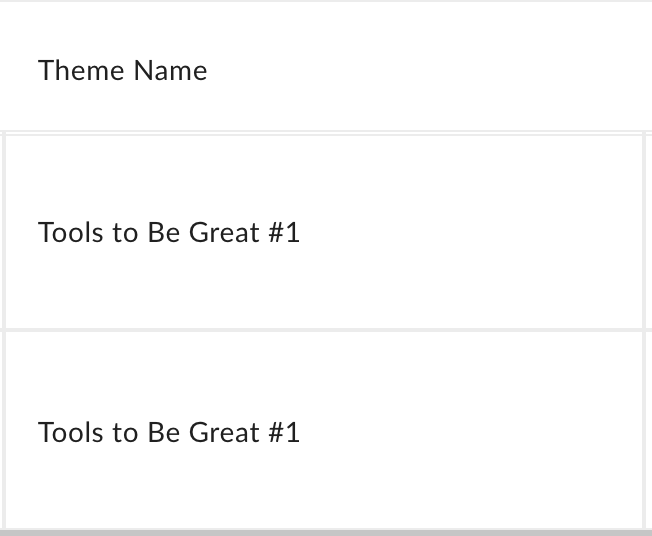Click blank area in the last row's cell
This screenshot has height=536, width=652.
coord(470,432)
